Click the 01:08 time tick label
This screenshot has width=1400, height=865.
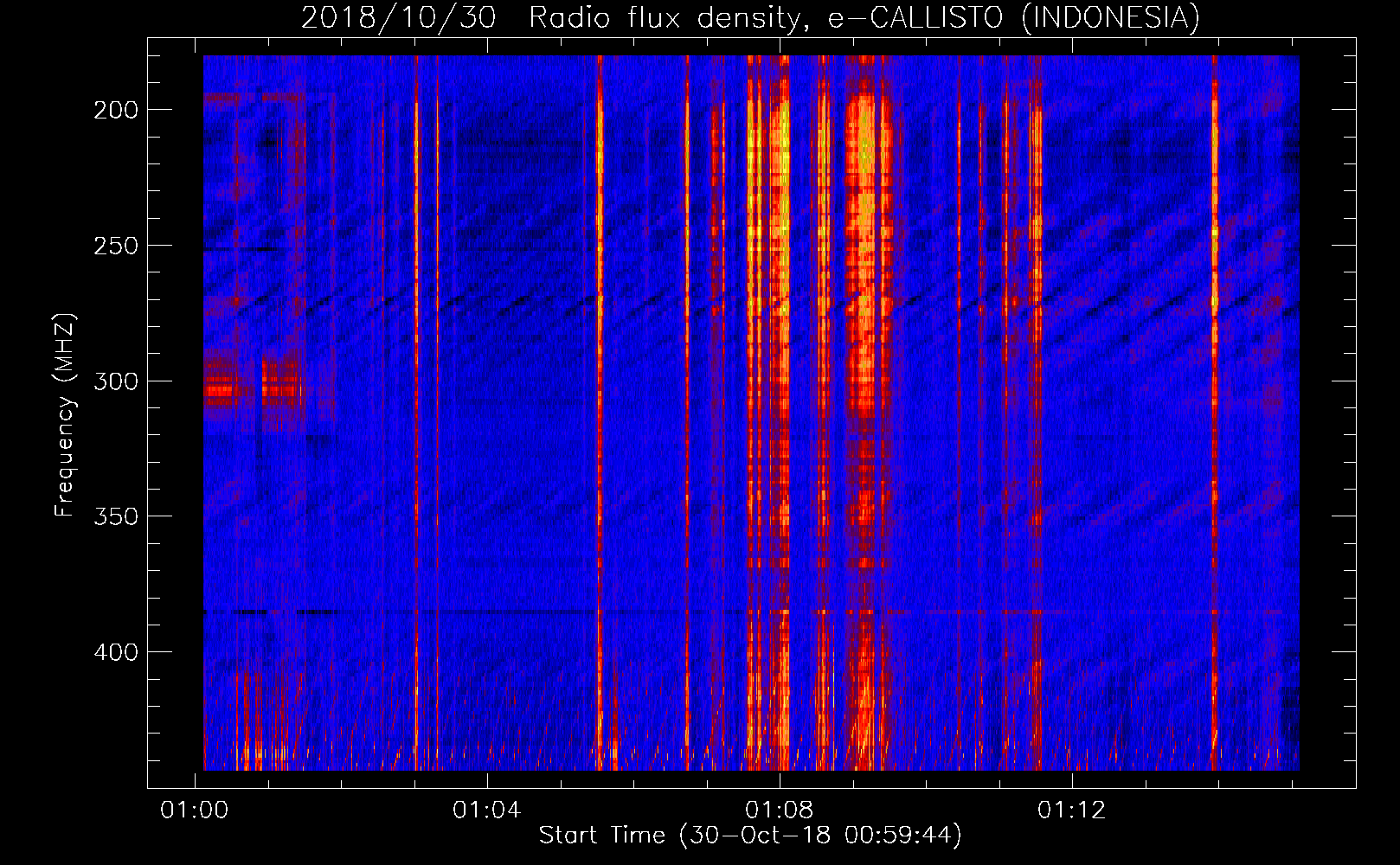pos(780,811)
